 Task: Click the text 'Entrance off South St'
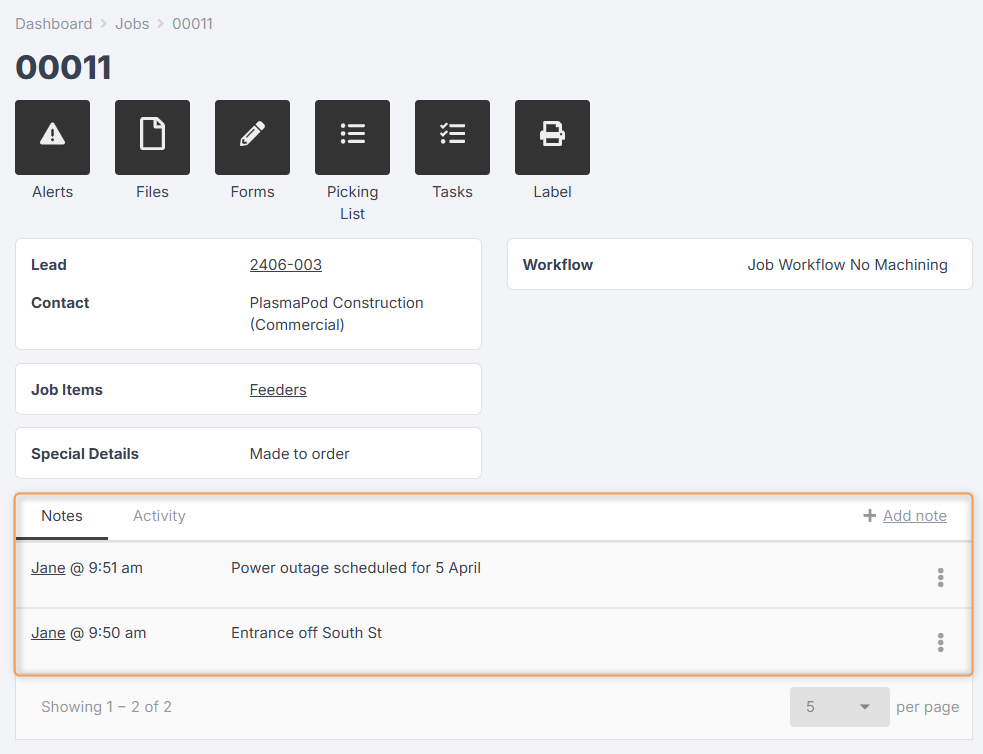point(307,633)
